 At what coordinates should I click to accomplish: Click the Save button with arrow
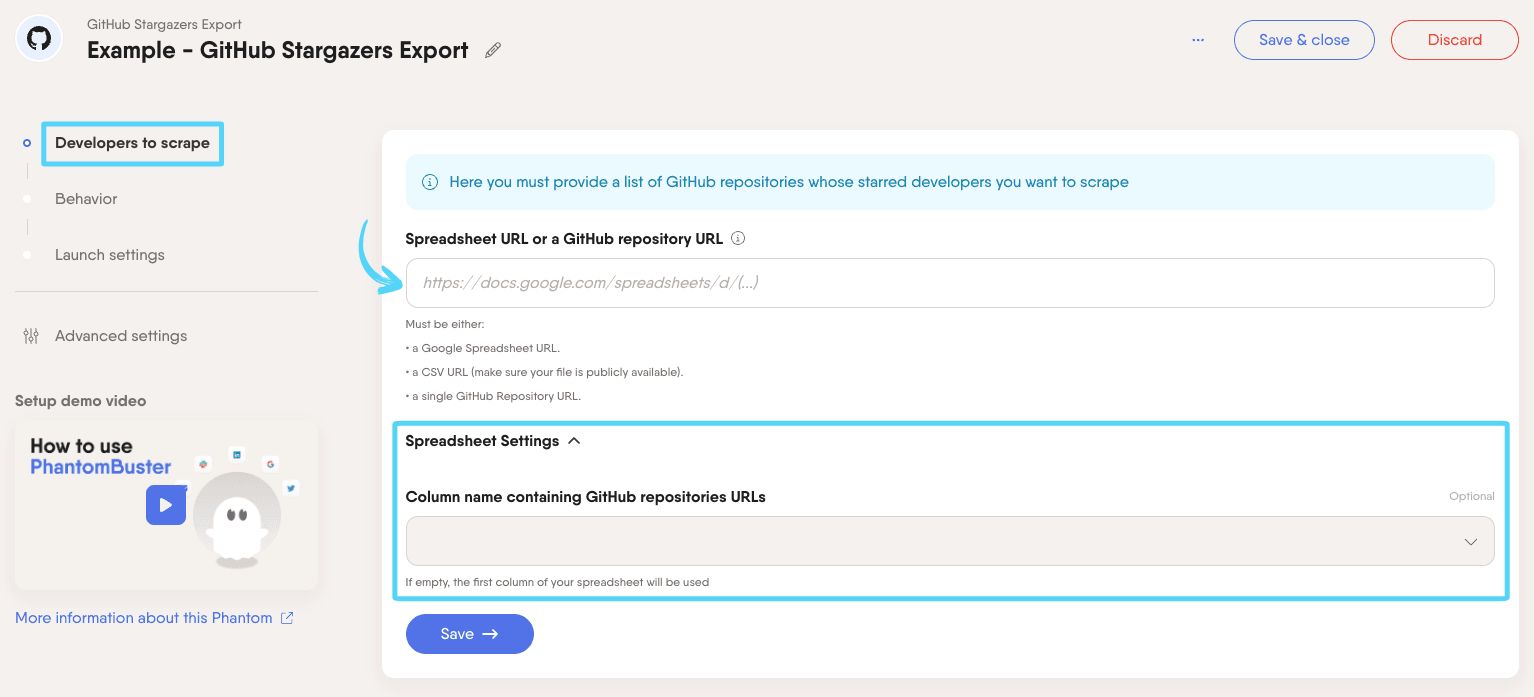point(470,634)
